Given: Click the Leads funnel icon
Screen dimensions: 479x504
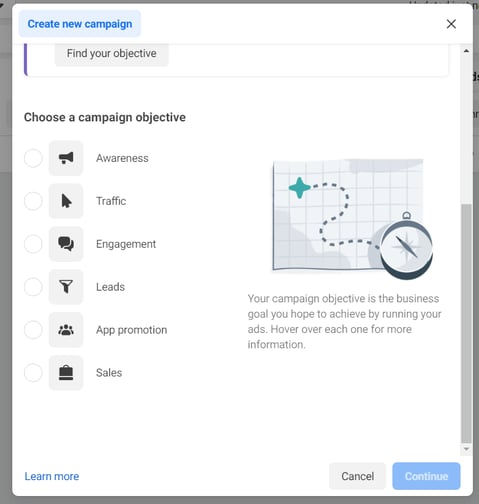Looking at the screenshot, I should (66, 287).
